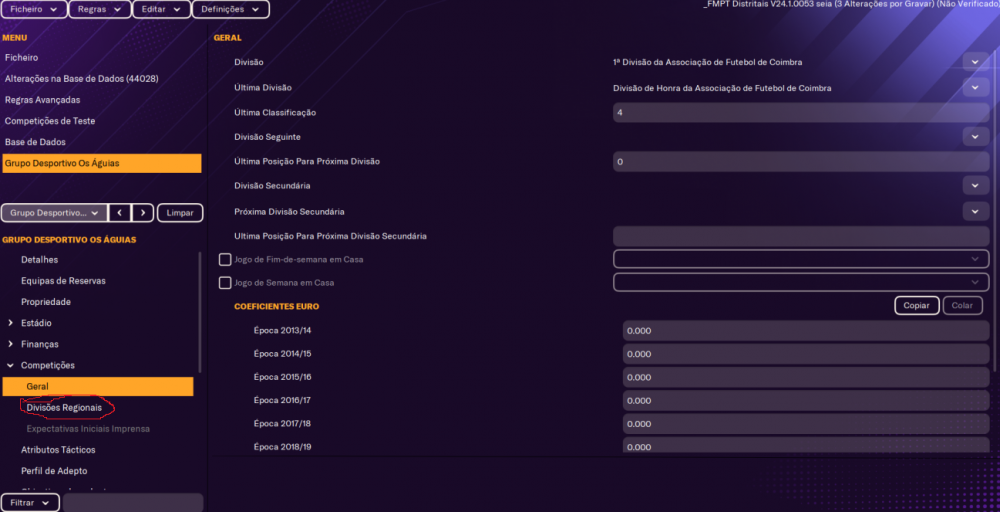Go to next record with right arrow
This screenshot has height=512, width=1000.
(143, 213)
